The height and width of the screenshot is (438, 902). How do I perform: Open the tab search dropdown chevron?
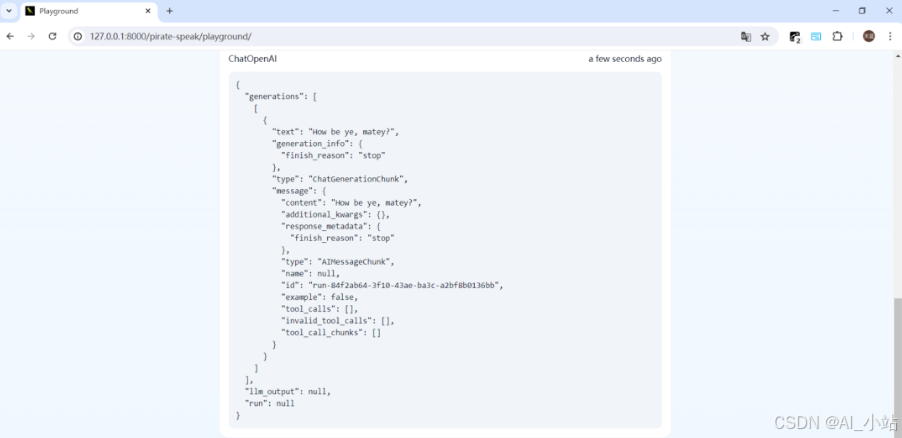click(x=9, y=11)
